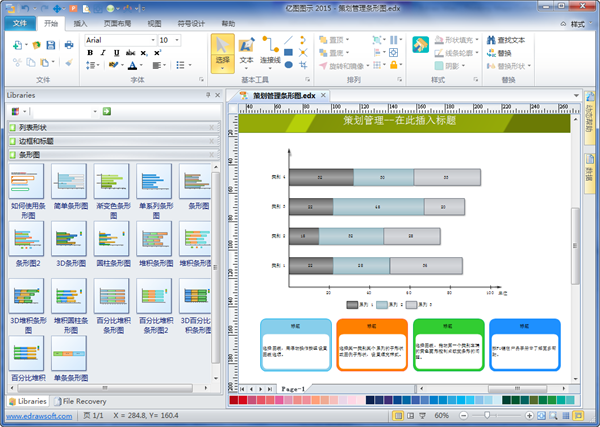Open the 形状填充 shape fill option
Image resolution: width=600 pixels, height=427 pixels.
pyautogui.click(x=451, y=41)
